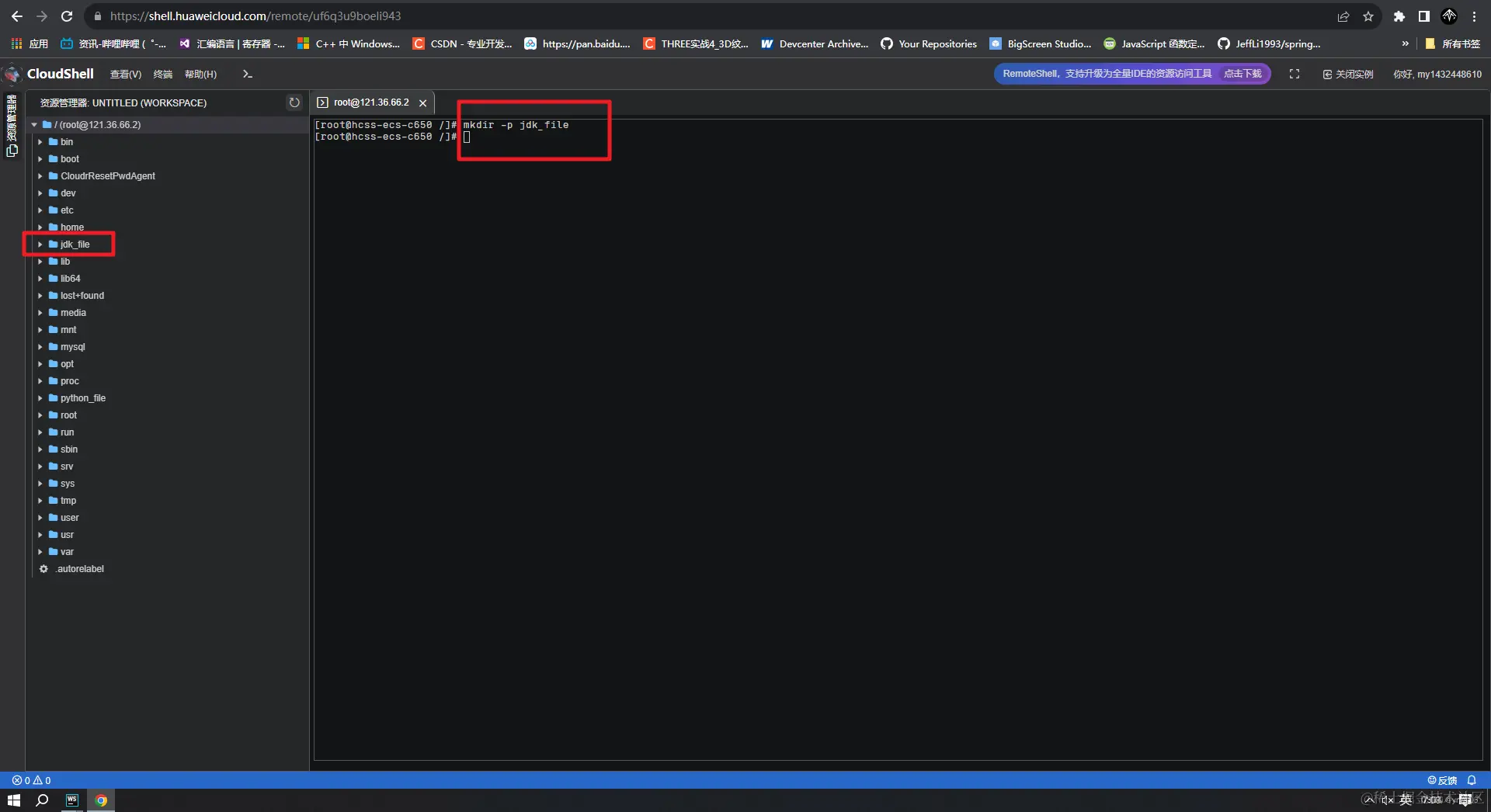Reload the browser page
This screenshot has height=812, width=1491.
click(x=67, y=16)
